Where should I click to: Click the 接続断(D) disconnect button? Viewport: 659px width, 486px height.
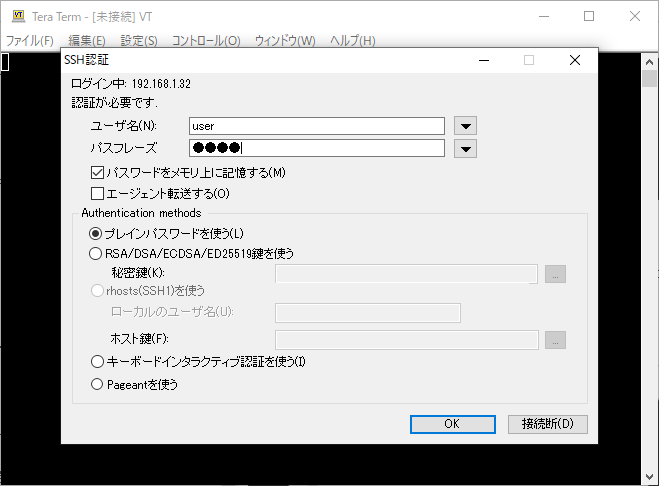click(548, 424)
